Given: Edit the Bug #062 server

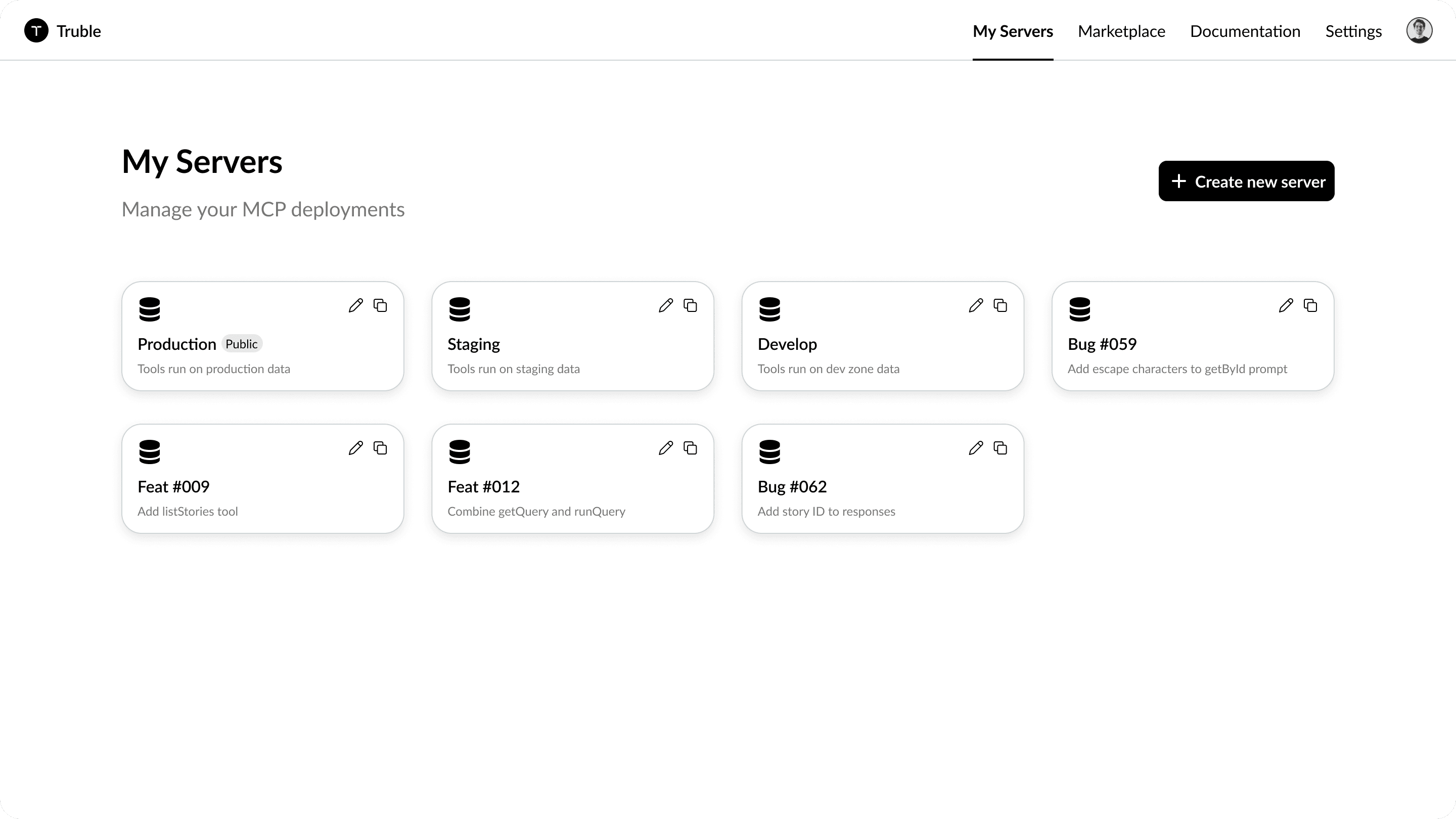Looking at the screenshot, I should (x=976, y=448).
